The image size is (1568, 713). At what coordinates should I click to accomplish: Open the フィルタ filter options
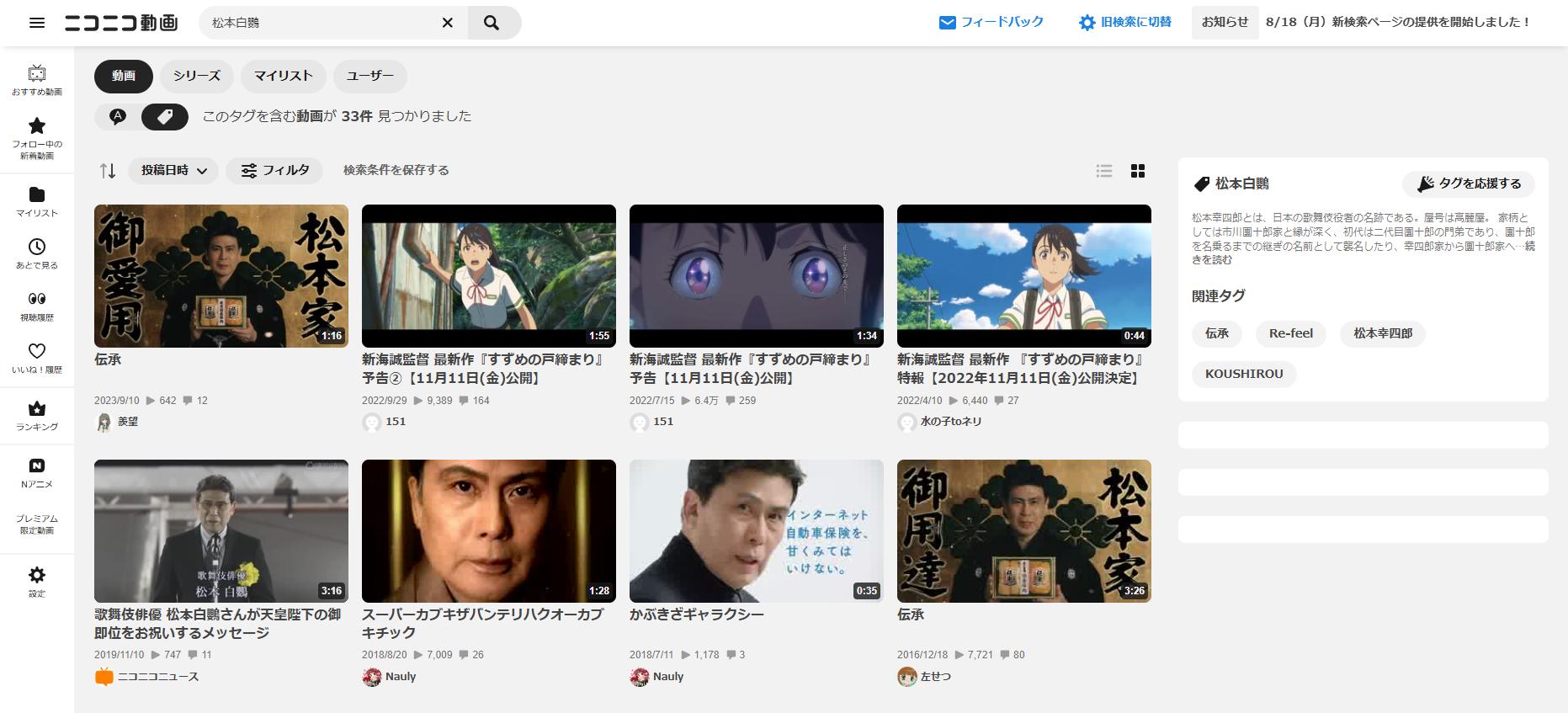pyautogui.click(x=274, y=171)
